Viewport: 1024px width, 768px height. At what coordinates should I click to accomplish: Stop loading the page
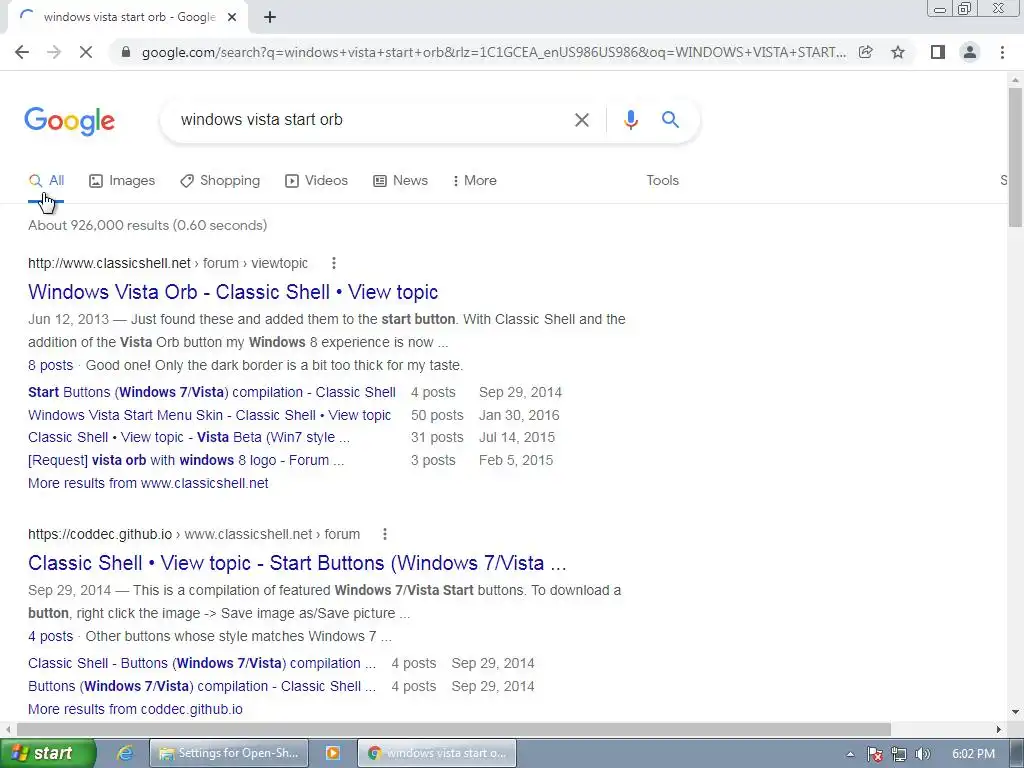click(x=86, y=52)
